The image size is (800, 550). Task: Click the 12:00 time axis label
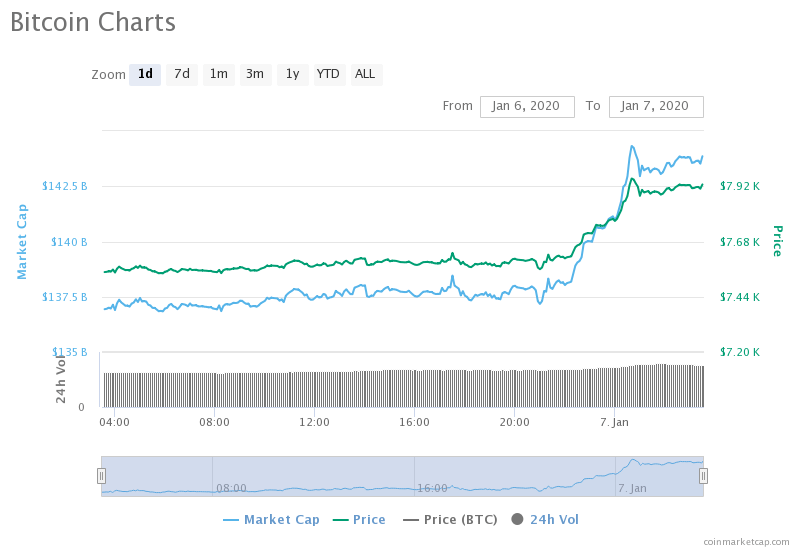tap(314, 422)
